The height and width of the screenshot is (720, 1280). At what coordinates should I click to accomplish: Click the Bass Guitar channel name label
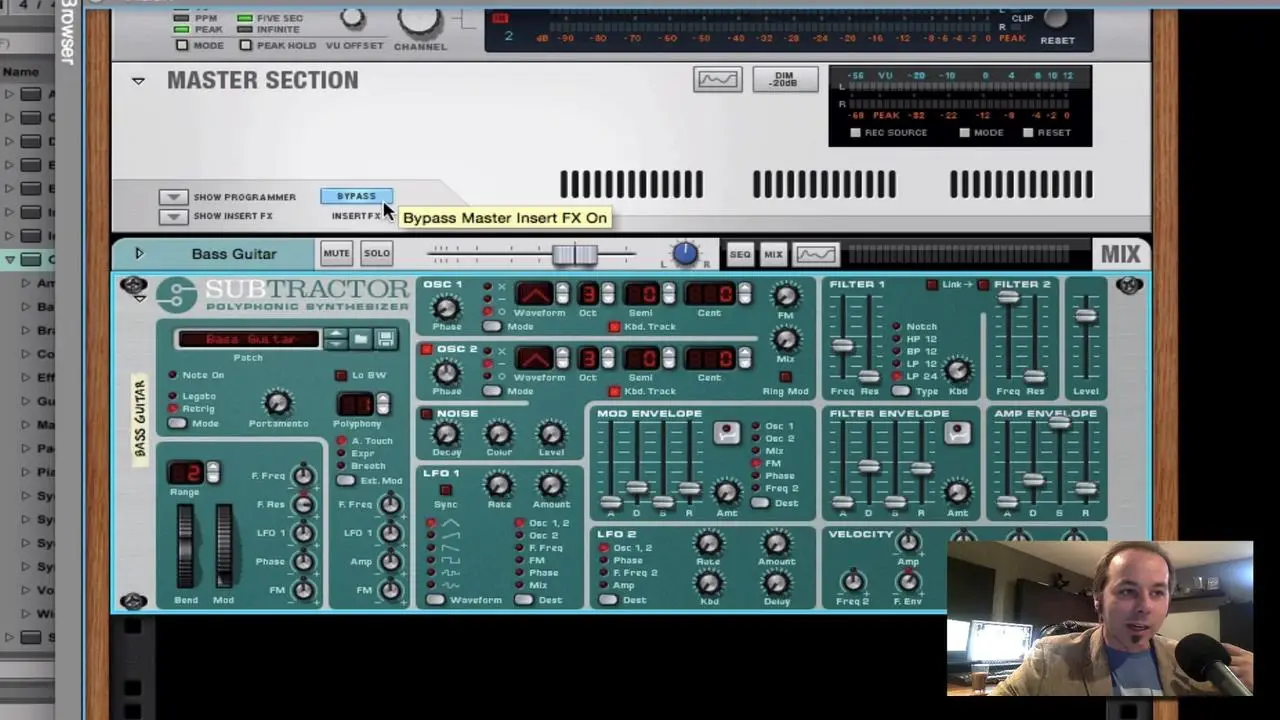[234, 254]
